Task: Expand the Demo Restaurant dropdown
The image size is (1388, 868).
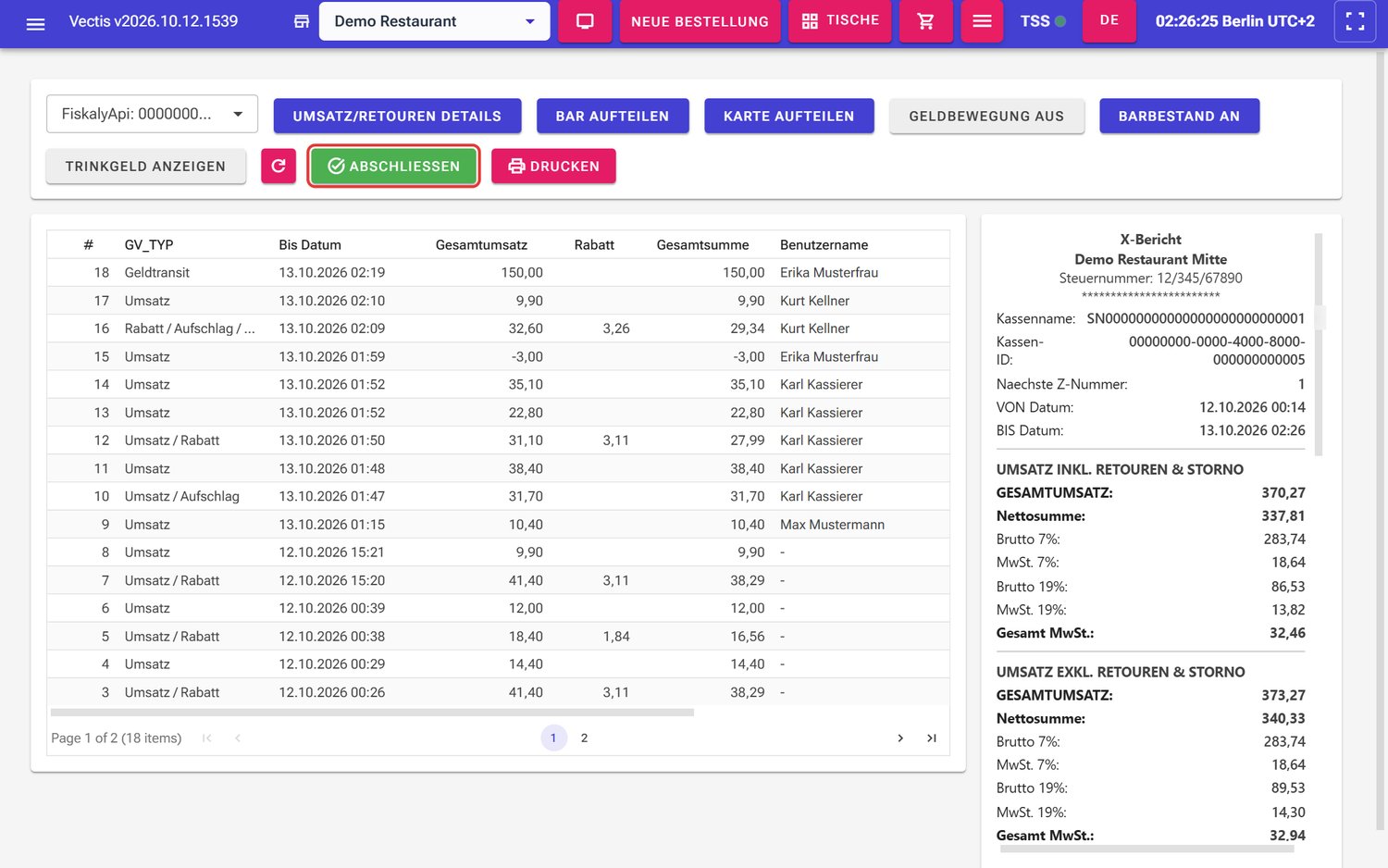Action: pyautogui.click(x=434, y=21)
